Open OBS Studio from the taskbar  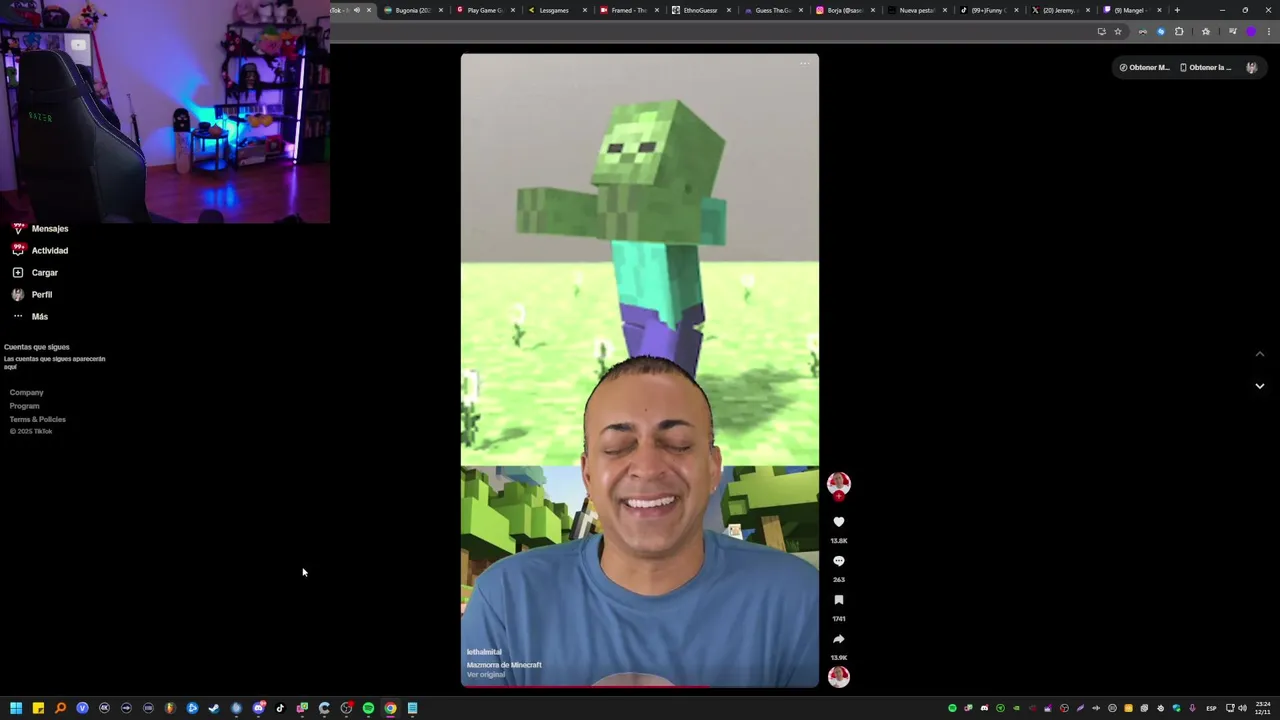(346, 708)
